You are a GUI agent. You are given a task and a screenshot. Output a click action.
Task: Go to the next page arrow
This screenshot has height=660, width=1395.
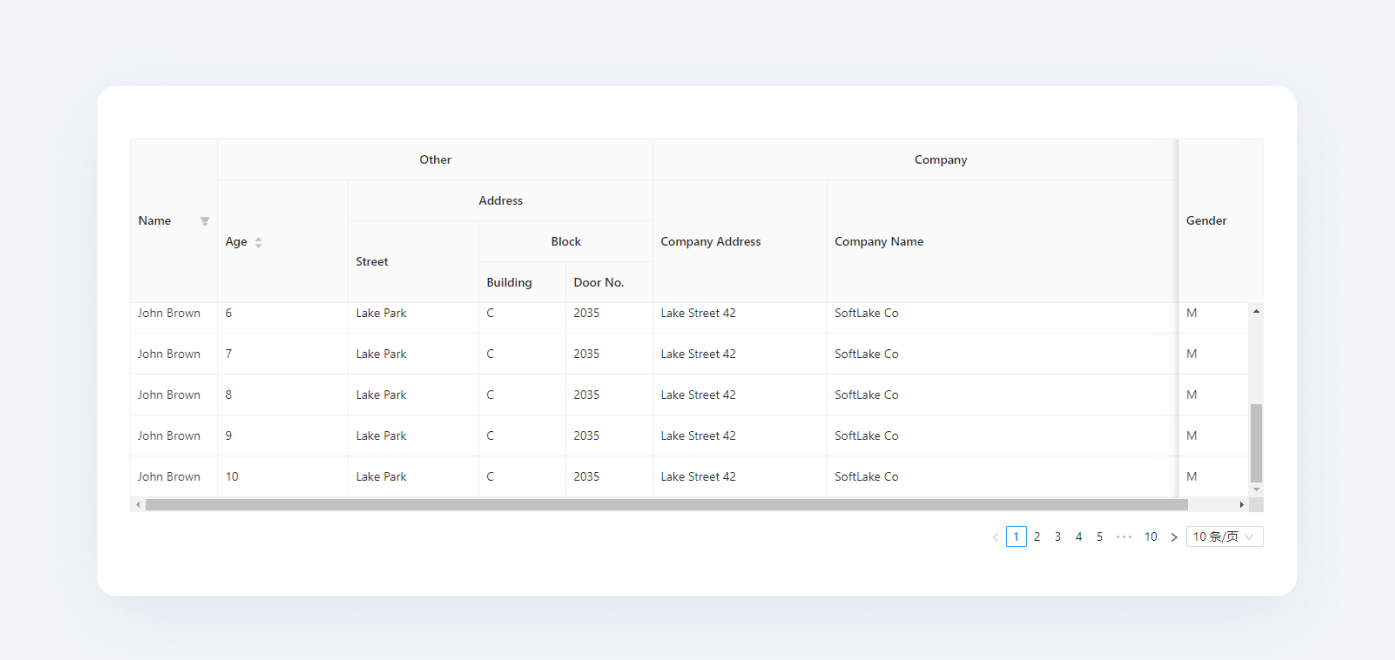pos(1174,538)
